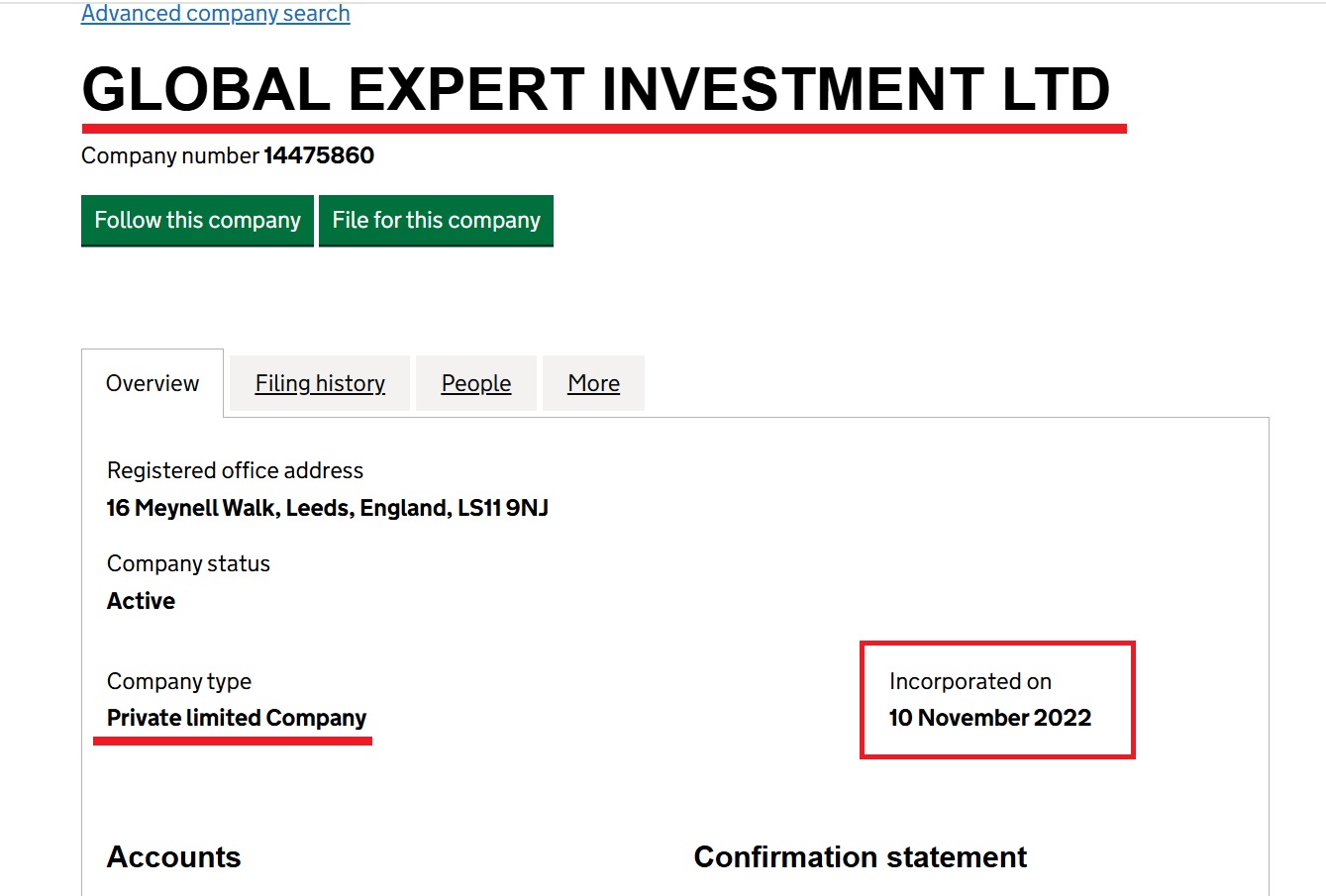
Task: Click the 10 November 2022 date
Action: pos(989,718)
